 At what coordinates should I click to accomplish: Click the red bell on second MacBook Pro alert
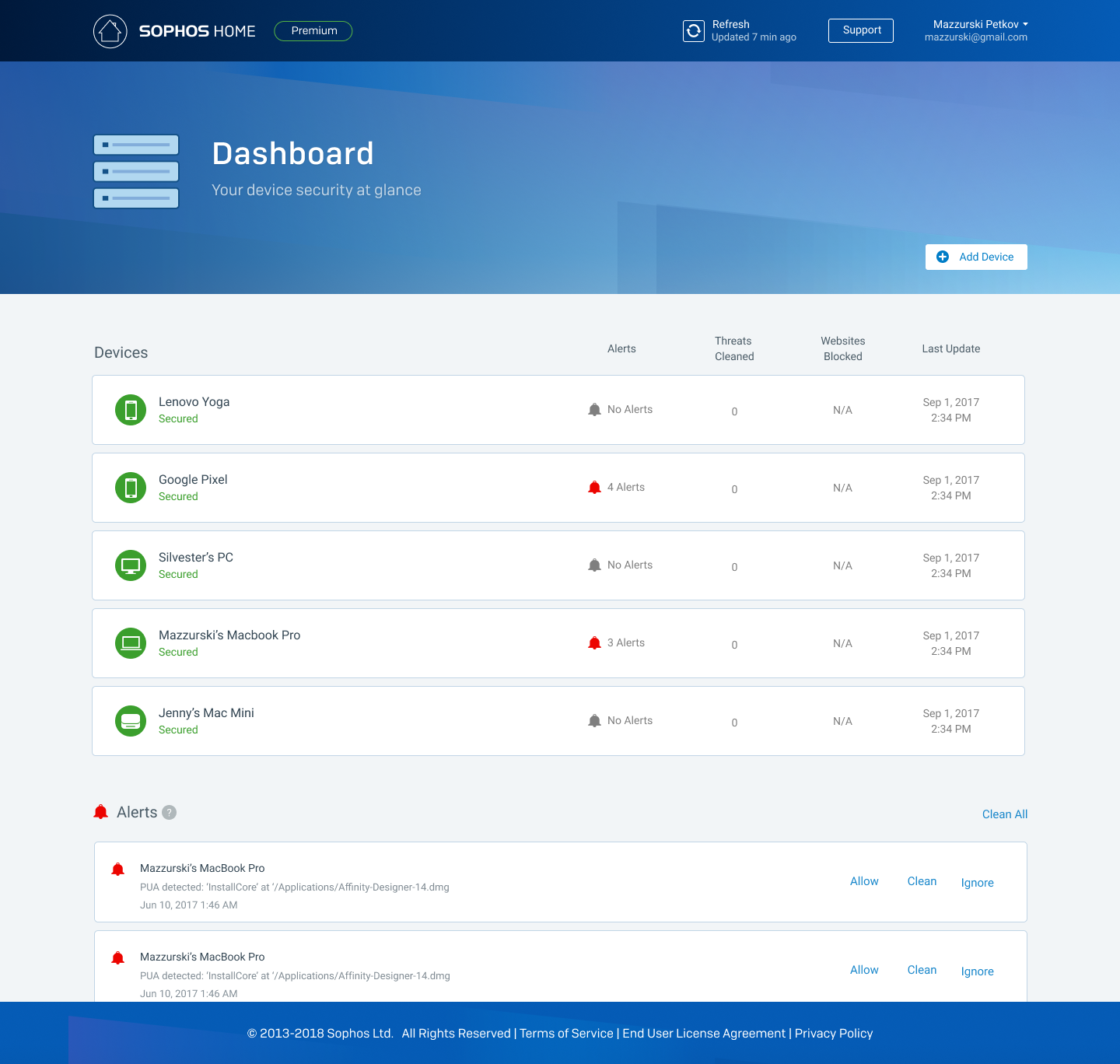pos(118,958)
